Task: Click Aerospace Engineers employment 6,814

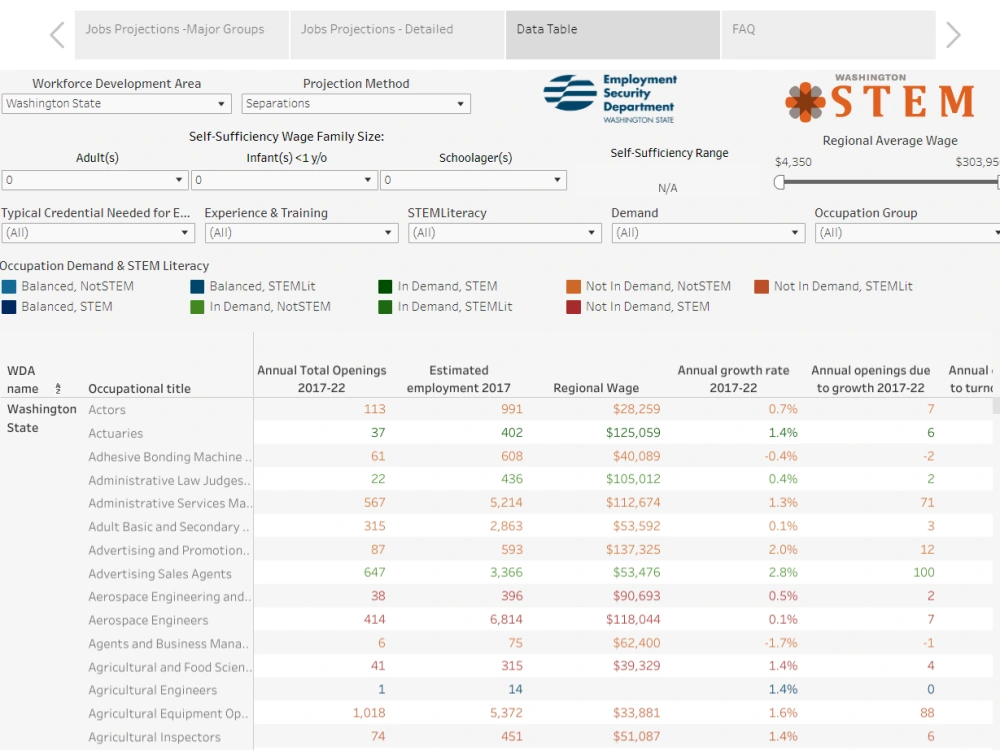Action: point(506,619)
